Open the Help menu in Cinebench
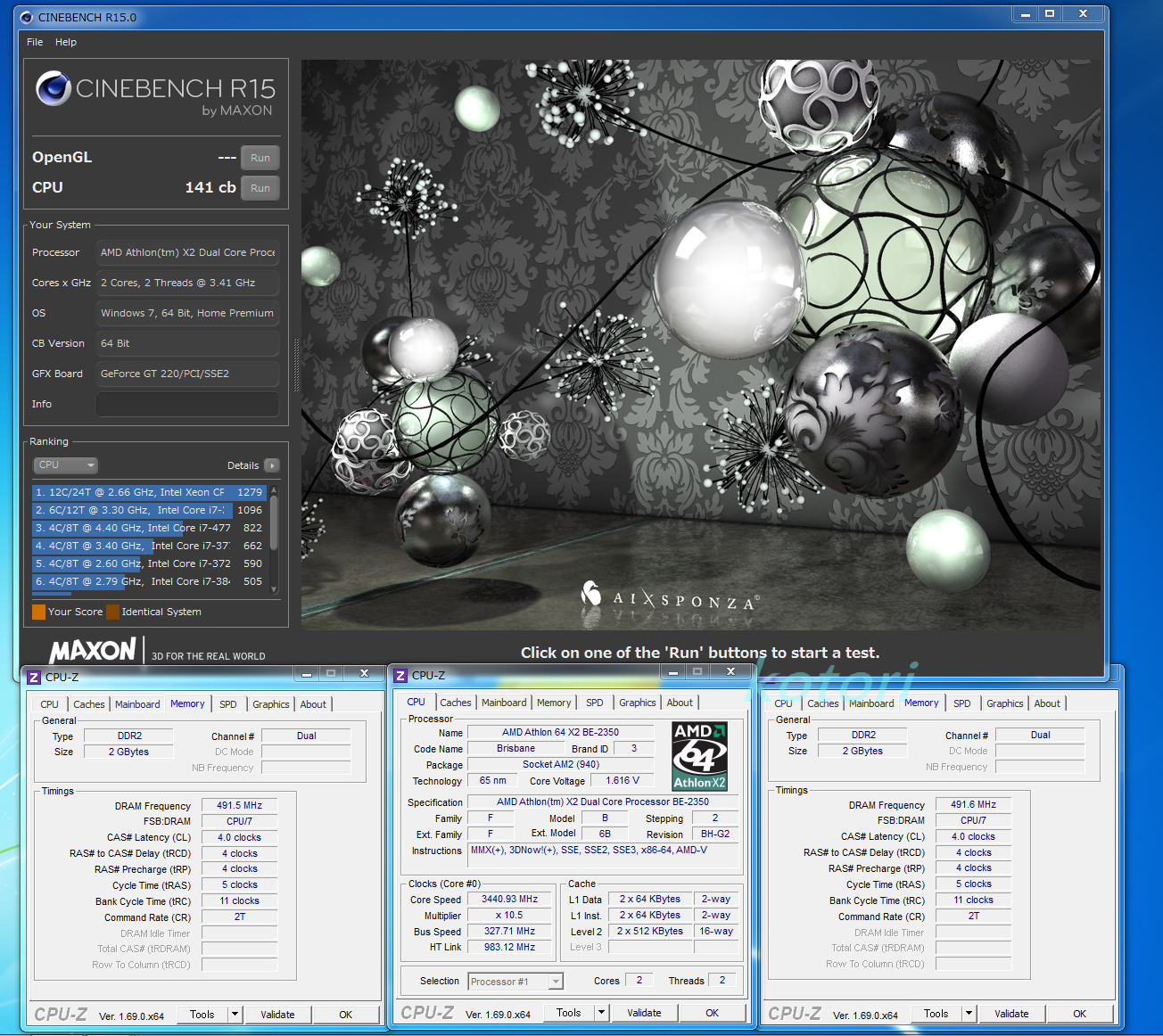This screenshot has height=1036, width=1163. pos(66,42)
